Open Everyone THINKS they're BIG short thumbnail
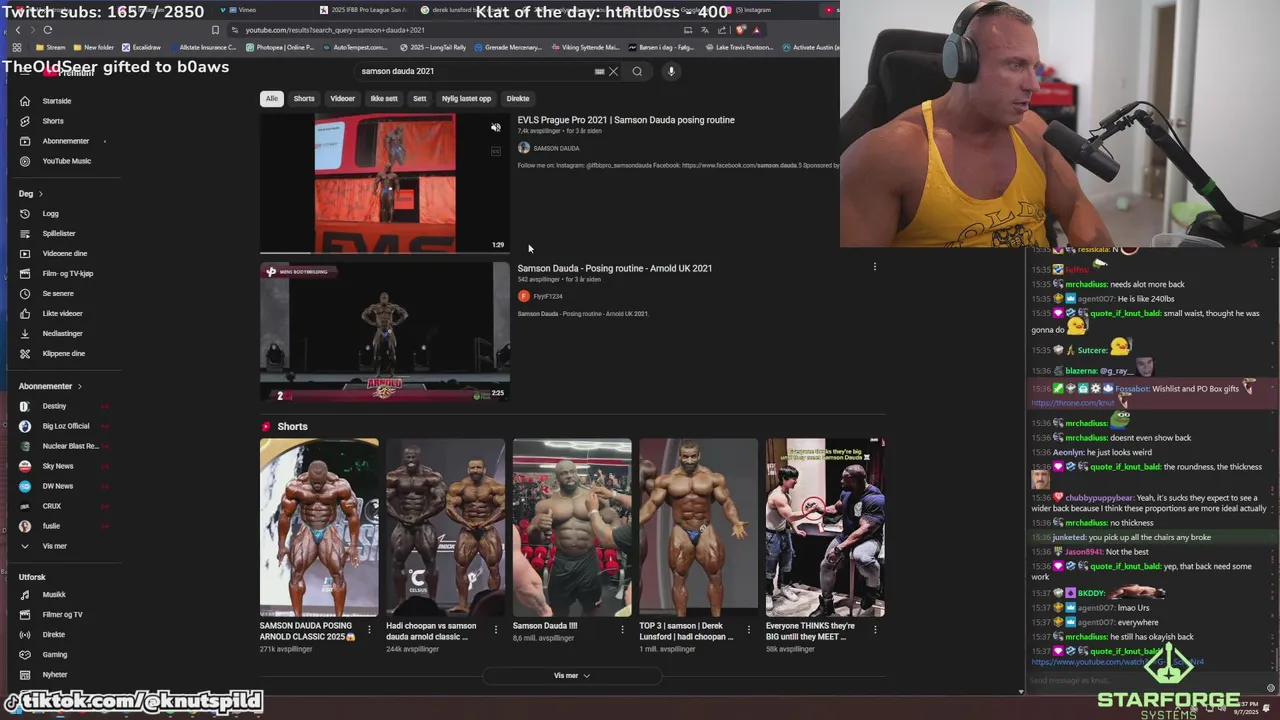The image size is (1280, 720). point(825,527)
